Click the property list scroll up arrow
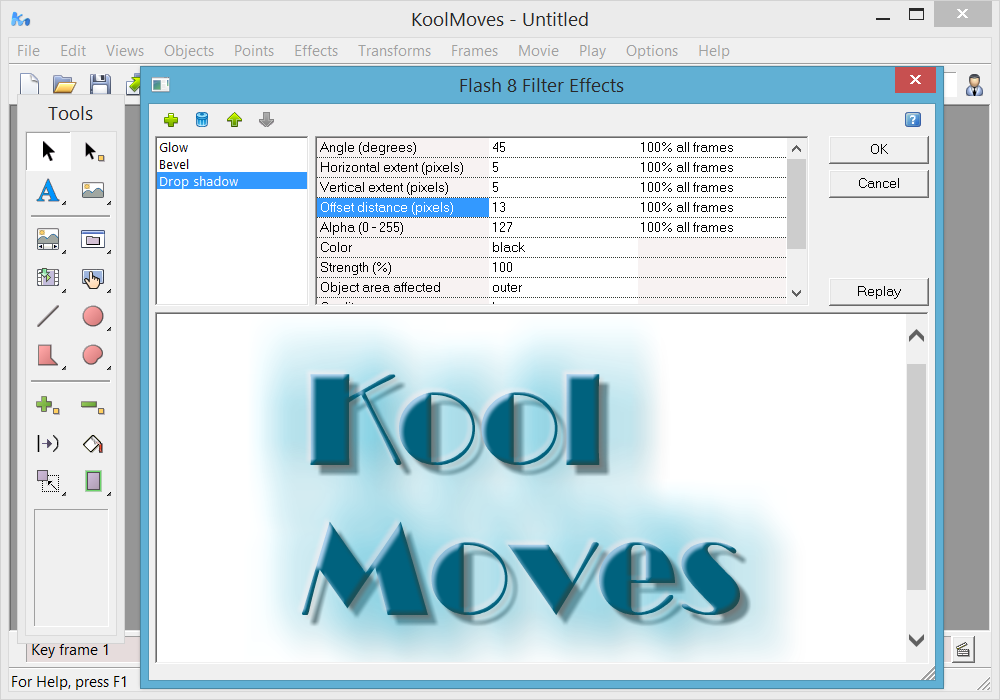Image resolution: width=1000 pixels, height=700 pixels. 796,149
